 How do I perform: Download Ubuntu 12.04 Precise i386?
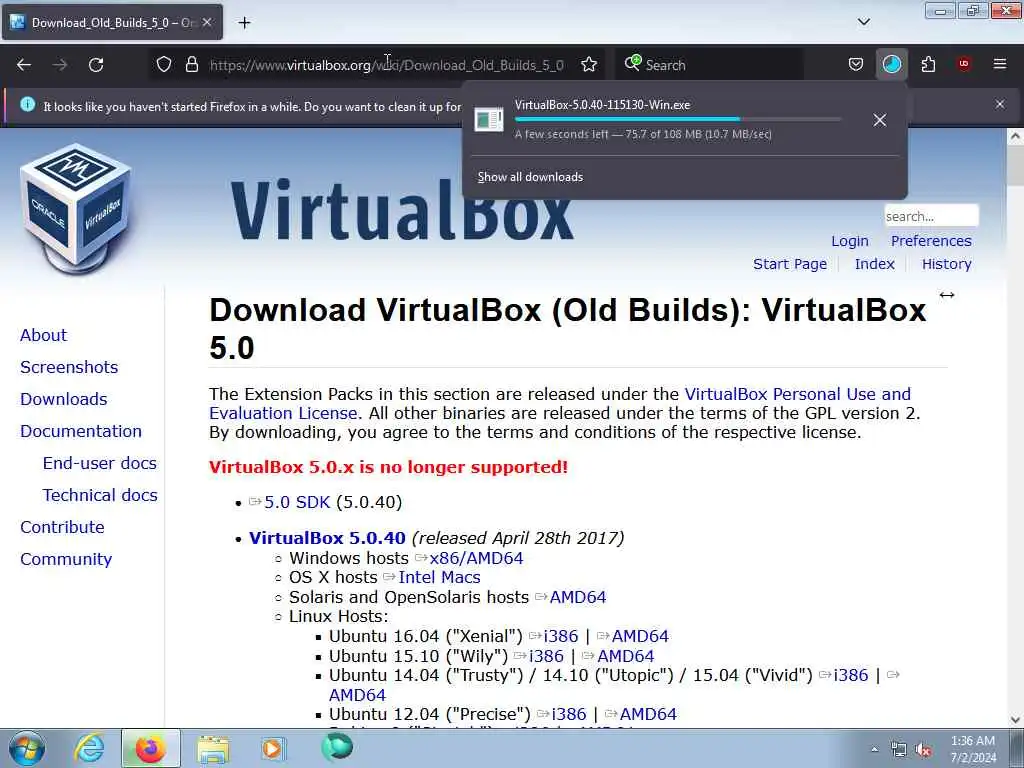coord(568,714)
